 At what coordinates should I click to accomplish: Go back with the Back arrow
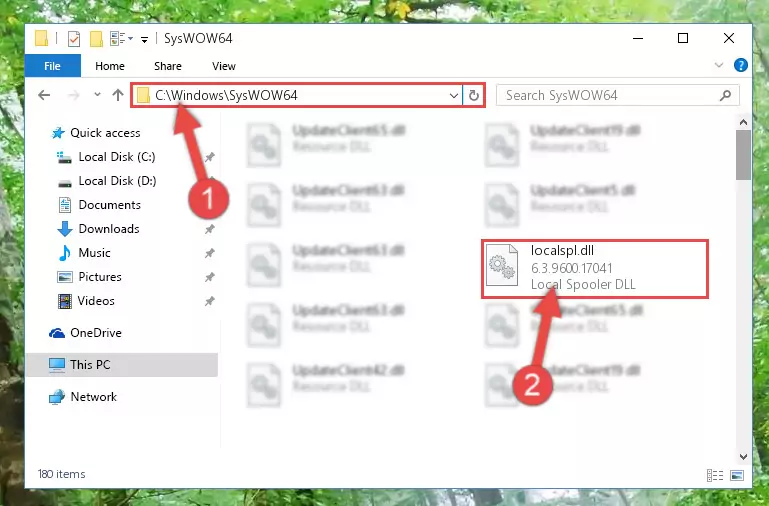[x=44, y=95]
